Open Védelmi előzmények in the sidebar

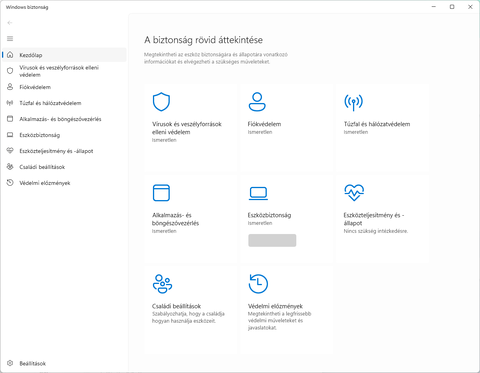point(64,183)
